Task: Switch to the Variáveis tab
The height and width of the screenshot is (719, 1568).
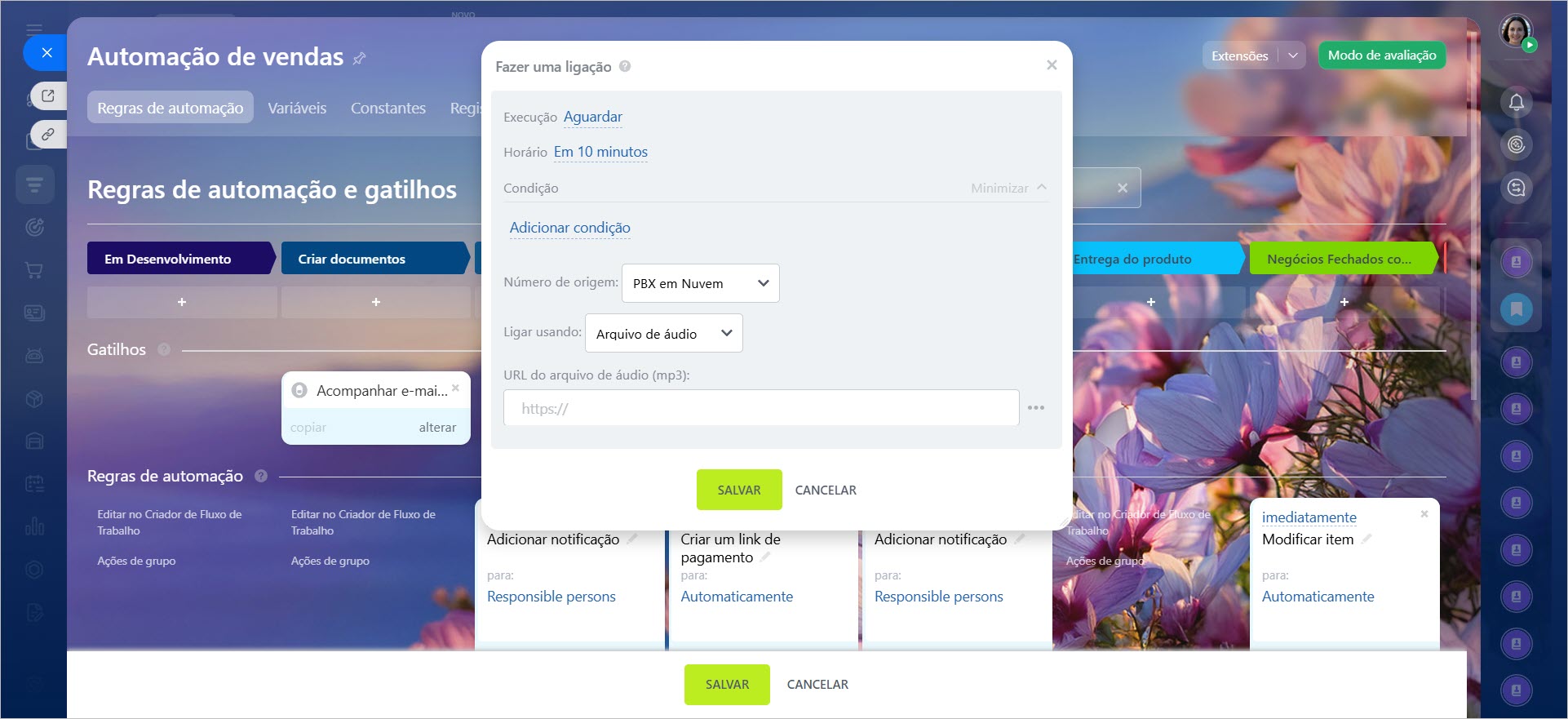Action: 297,108
